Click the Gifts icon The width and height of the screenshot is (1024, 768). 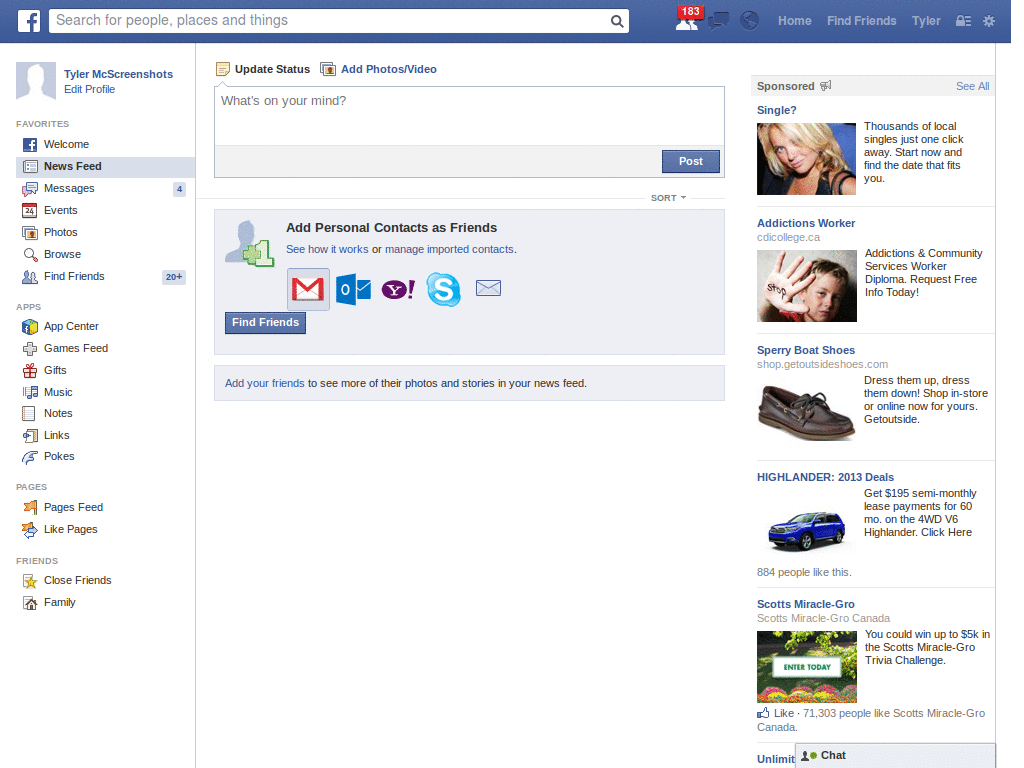pyautogui.click(x=30, y=370)
